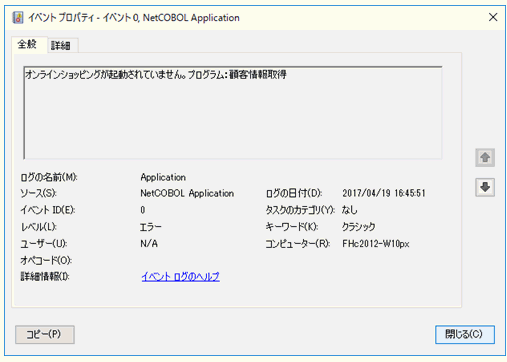This screenshot has width=507, height=362.
Task: Click the タスクのカテゴリ(Y): label
Action: (x=300, y=210)
